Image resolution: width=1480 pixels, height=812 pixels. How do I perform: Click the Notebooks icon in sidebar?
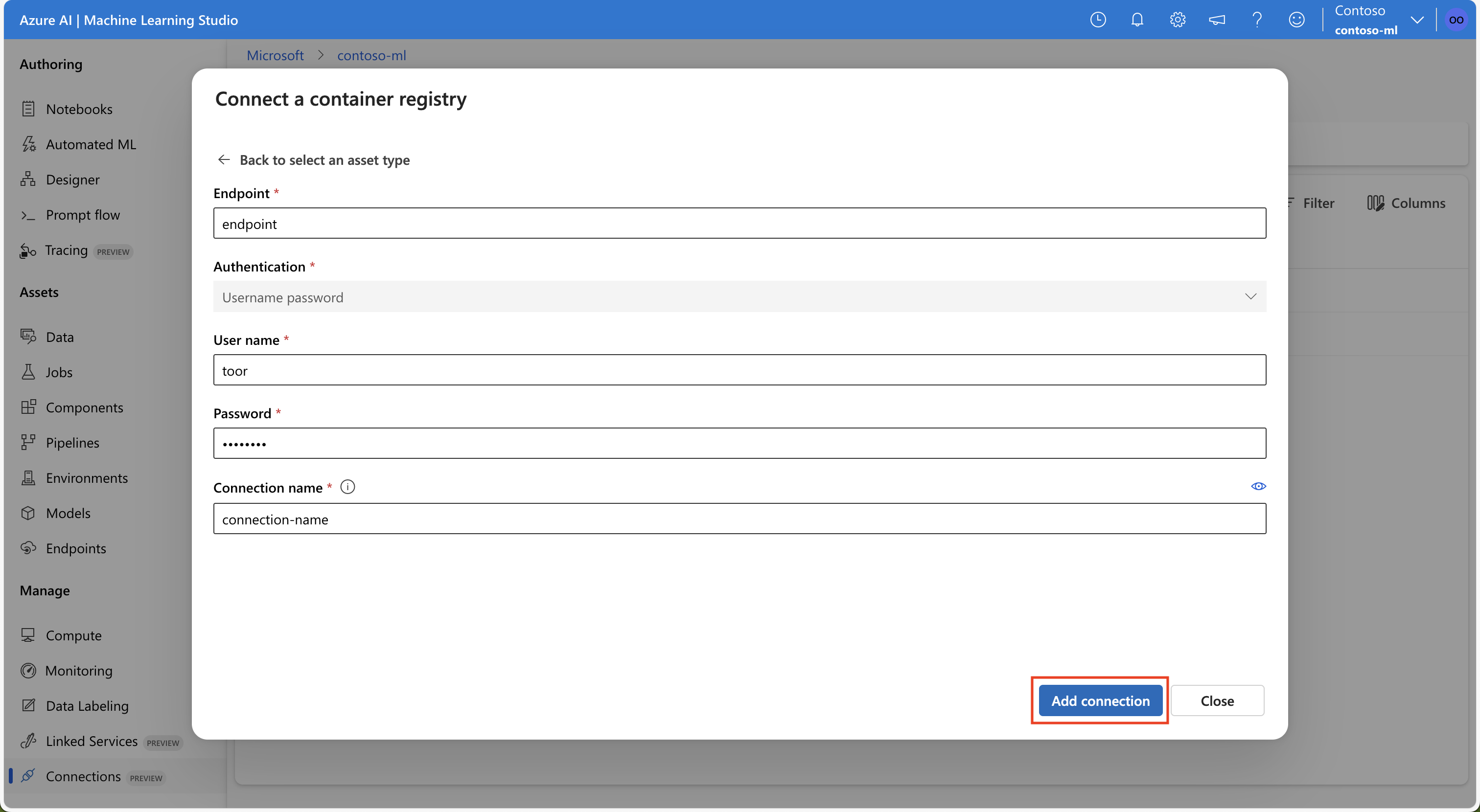coord(29,107)
